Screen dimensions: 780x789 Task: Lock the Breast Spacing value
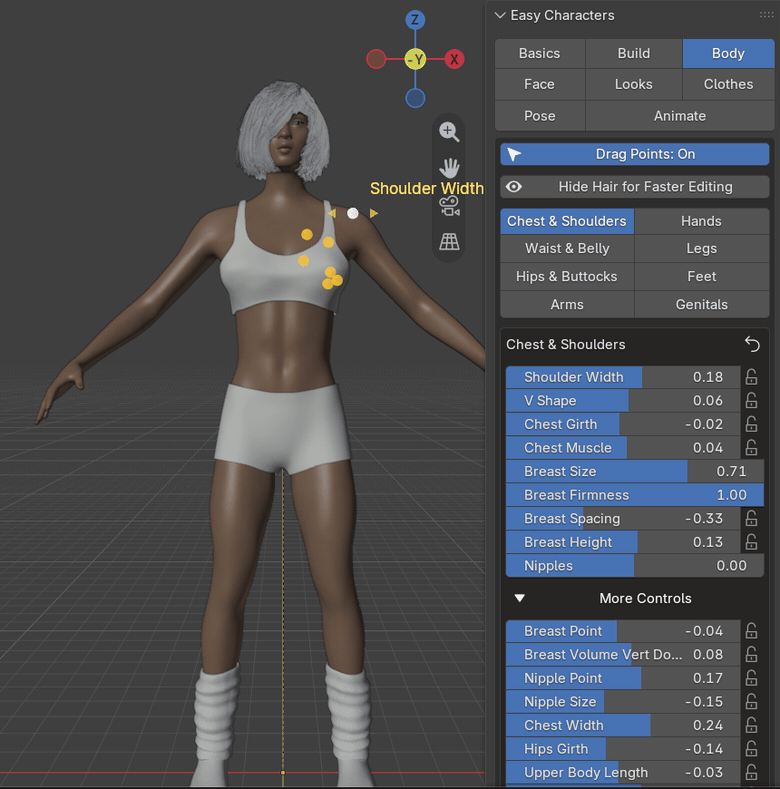[x=751, y=518]
